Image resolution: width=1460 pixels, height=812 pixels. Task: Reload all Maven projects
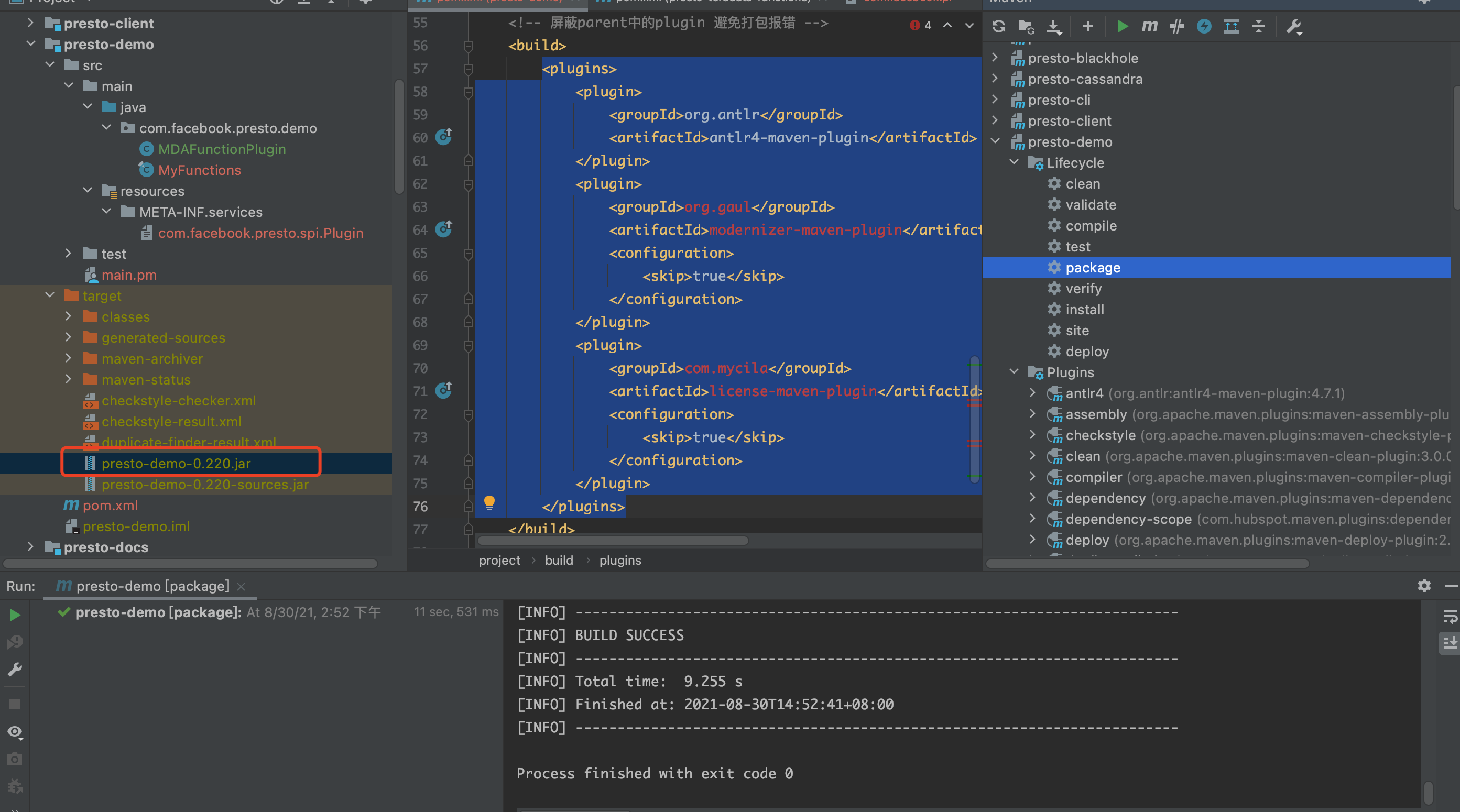999,26
